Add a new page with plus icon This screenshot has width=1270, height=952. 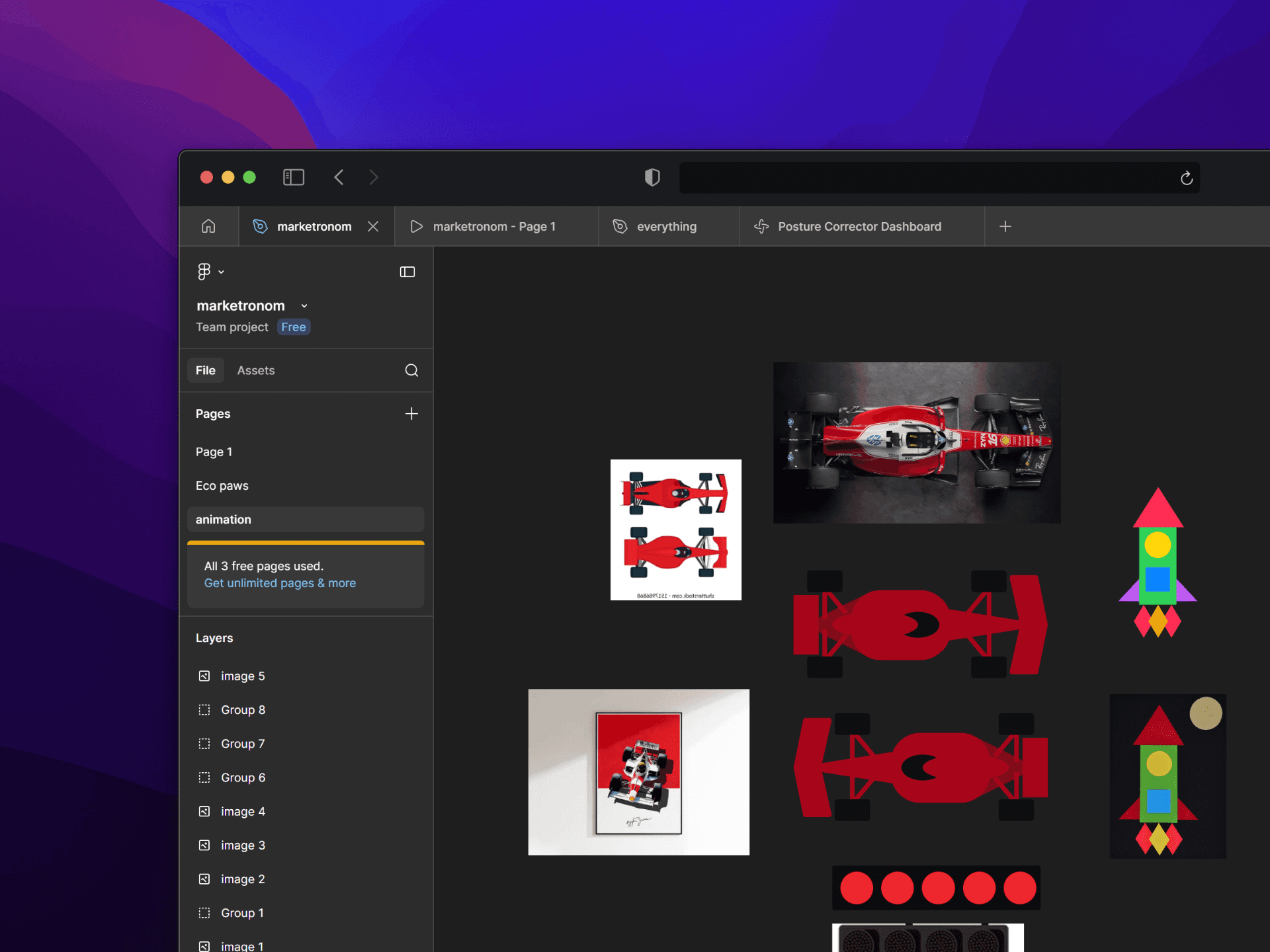pos(411,414)
